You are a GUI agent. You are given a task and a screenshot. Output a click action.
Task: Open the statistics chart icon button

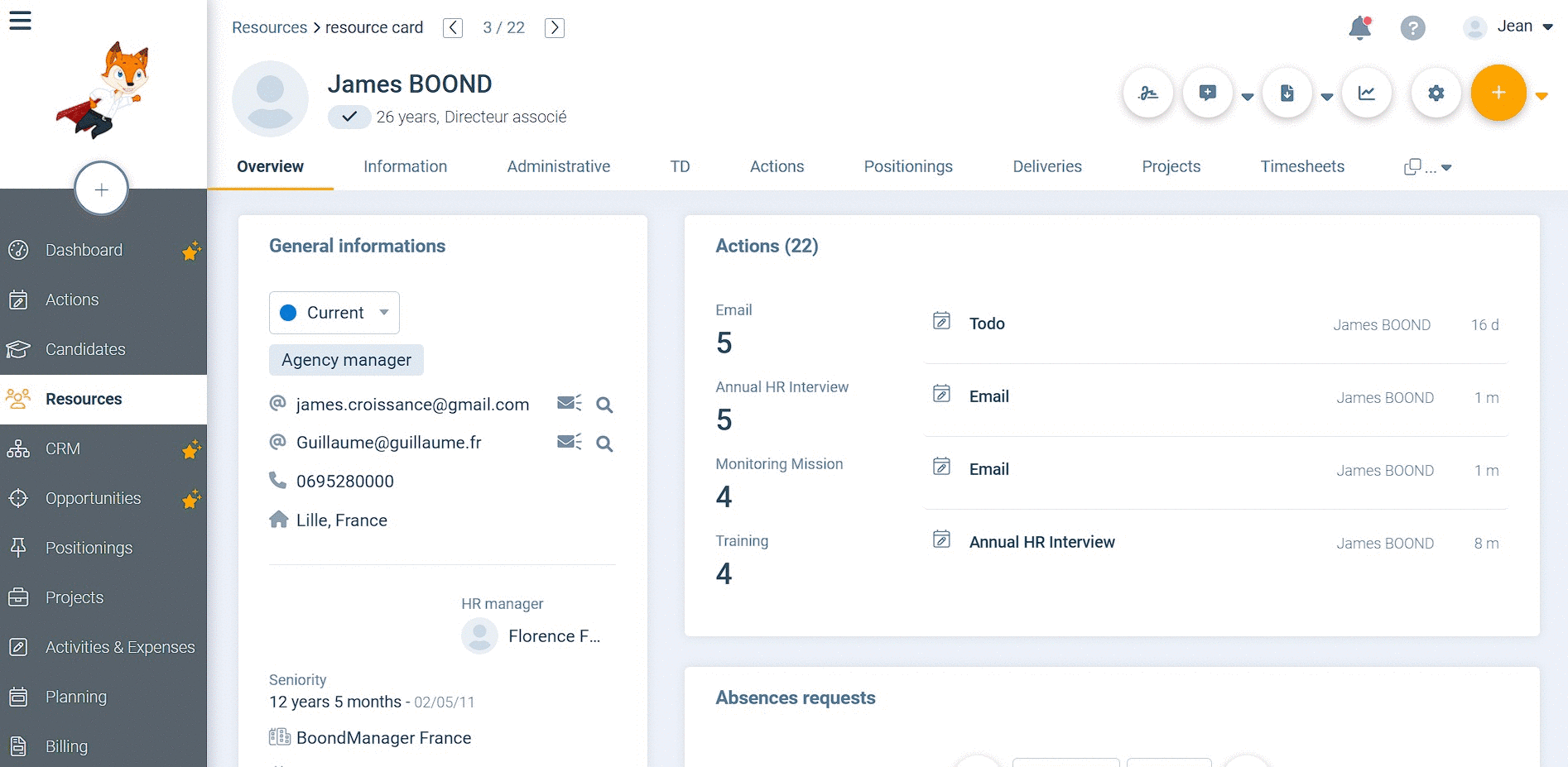[x=1366, y=93]
